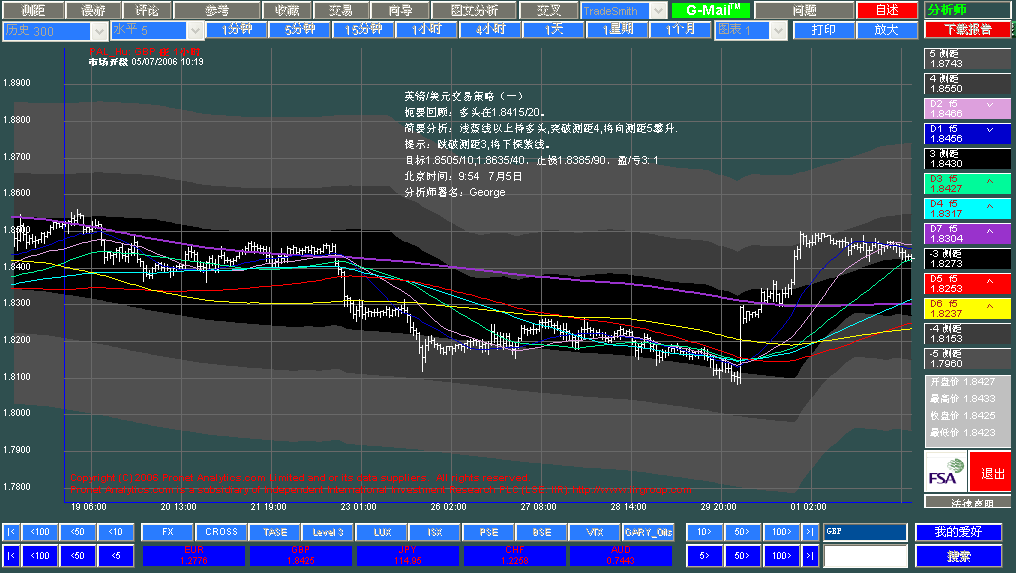The image size is (1016, 573).
Task: Click the green G-Mail button
Action: coord(711,10)
